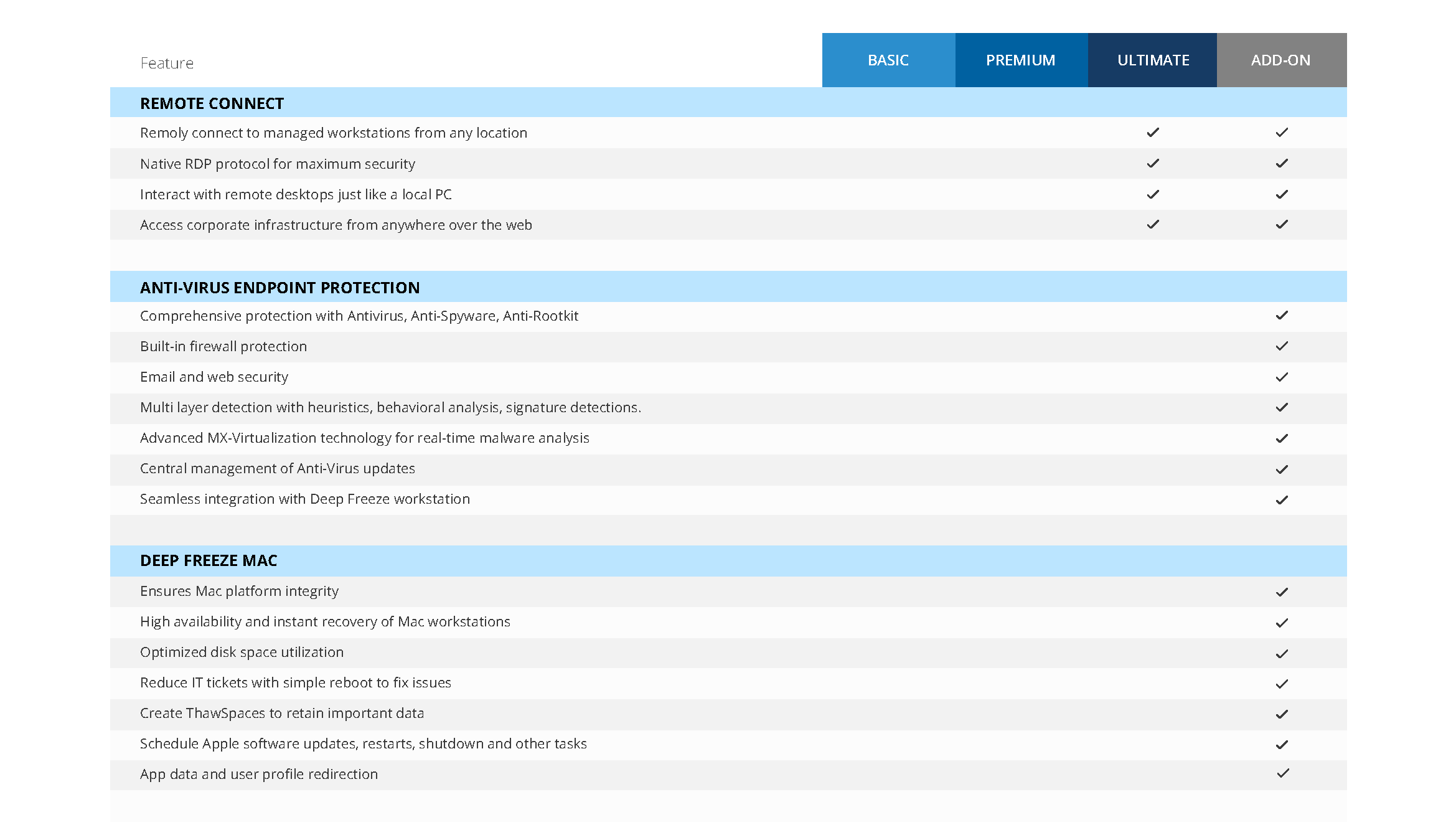
Task: Click Add-on checkmark for Built-in firewall protection
Action: tap(1281, 346)
